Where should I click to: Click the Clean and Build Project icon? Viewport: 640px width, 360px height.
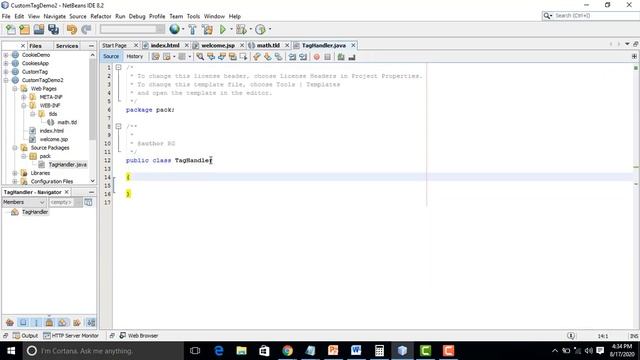207,29
